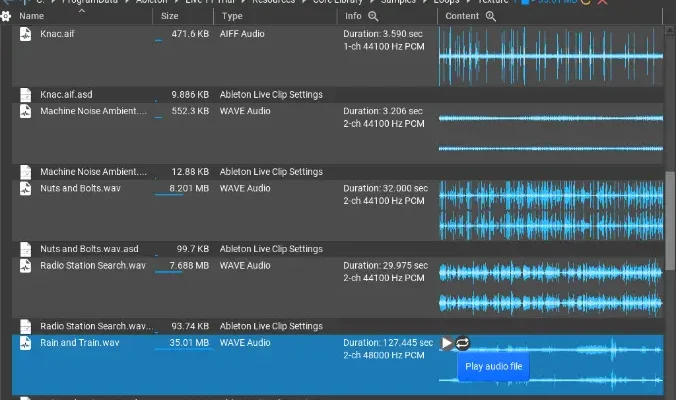Click the Rain and Train.wav file icon

point(26,343)
